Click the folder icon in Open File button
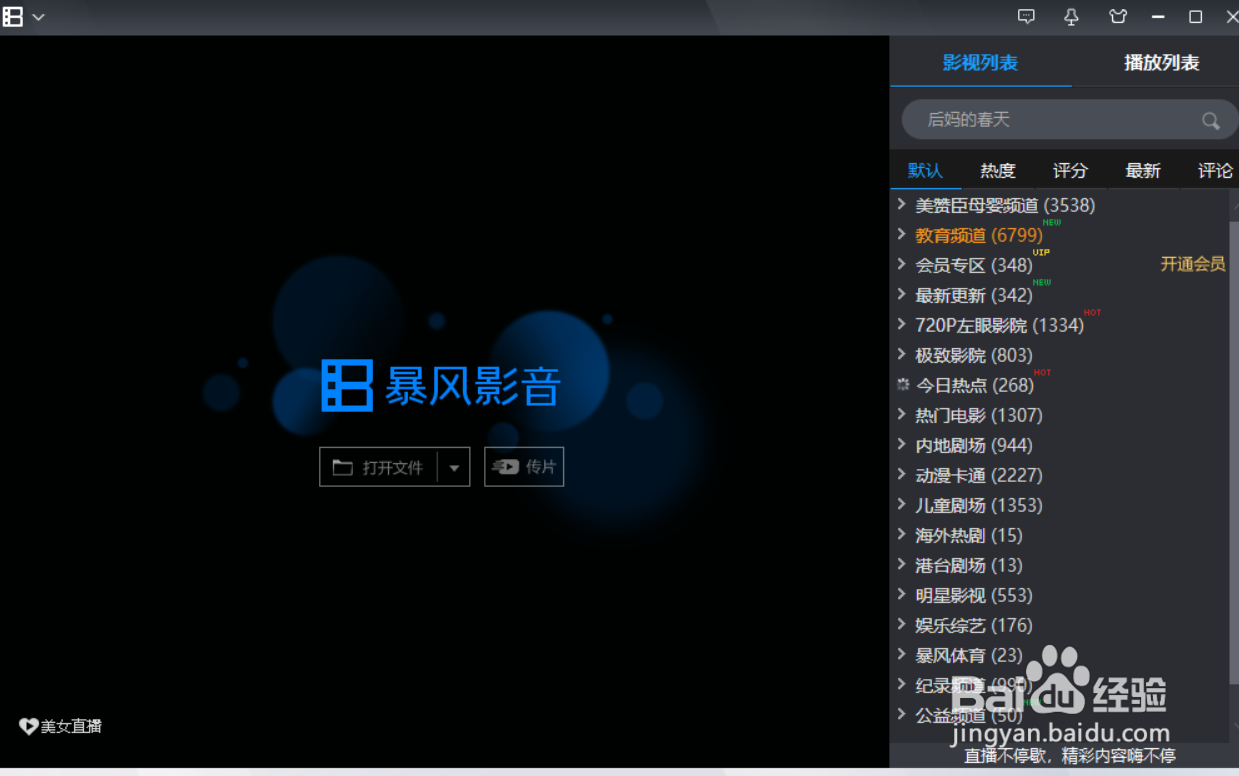 tap(343, 467)
